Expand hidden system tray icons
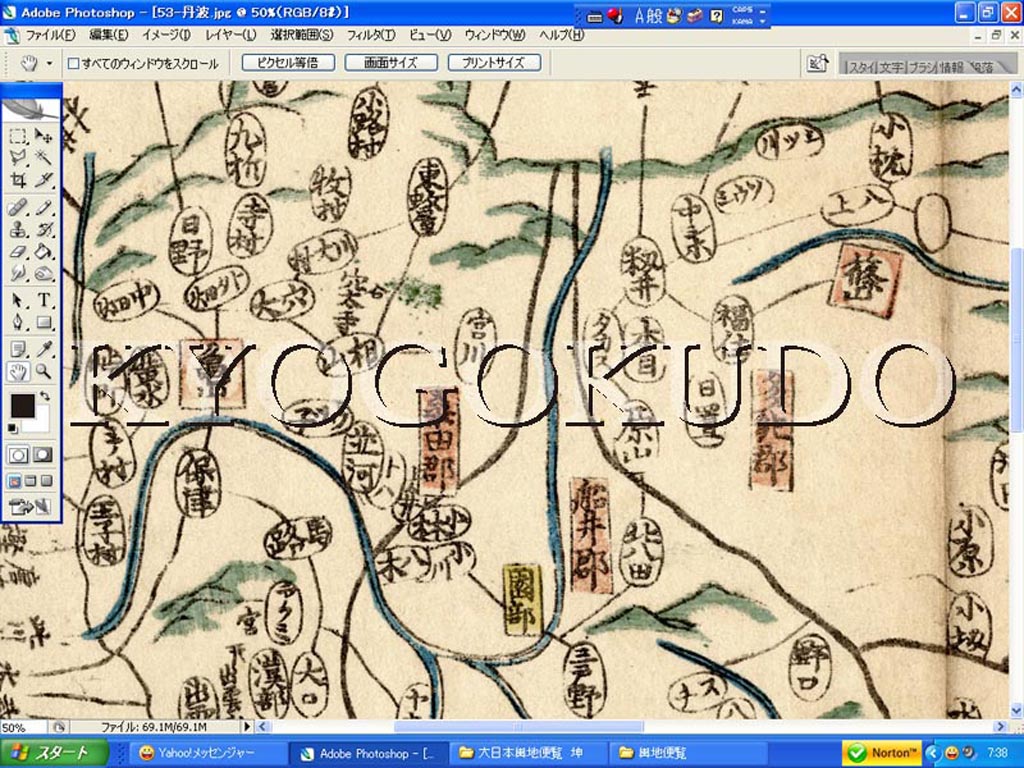This screenshot has height=768, width=1024. [932, 753]
